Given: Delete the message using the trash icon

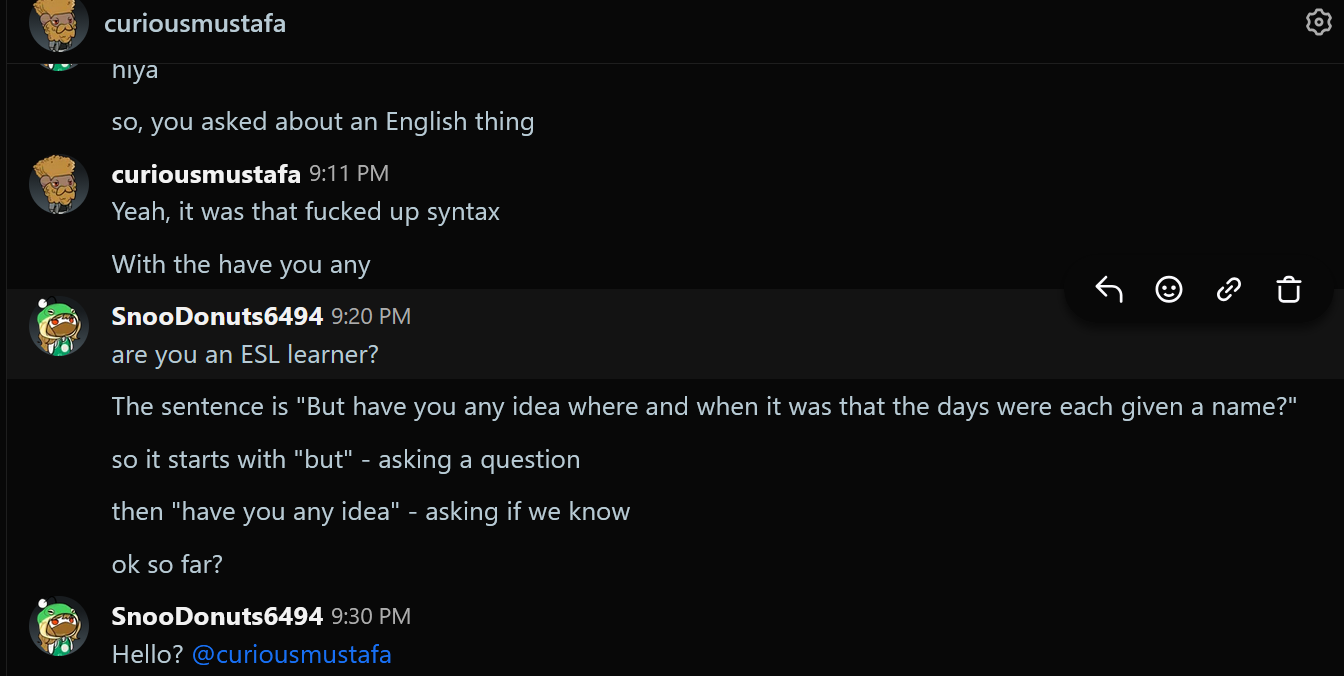Looking at the screenshot, I should point(1289,289).
